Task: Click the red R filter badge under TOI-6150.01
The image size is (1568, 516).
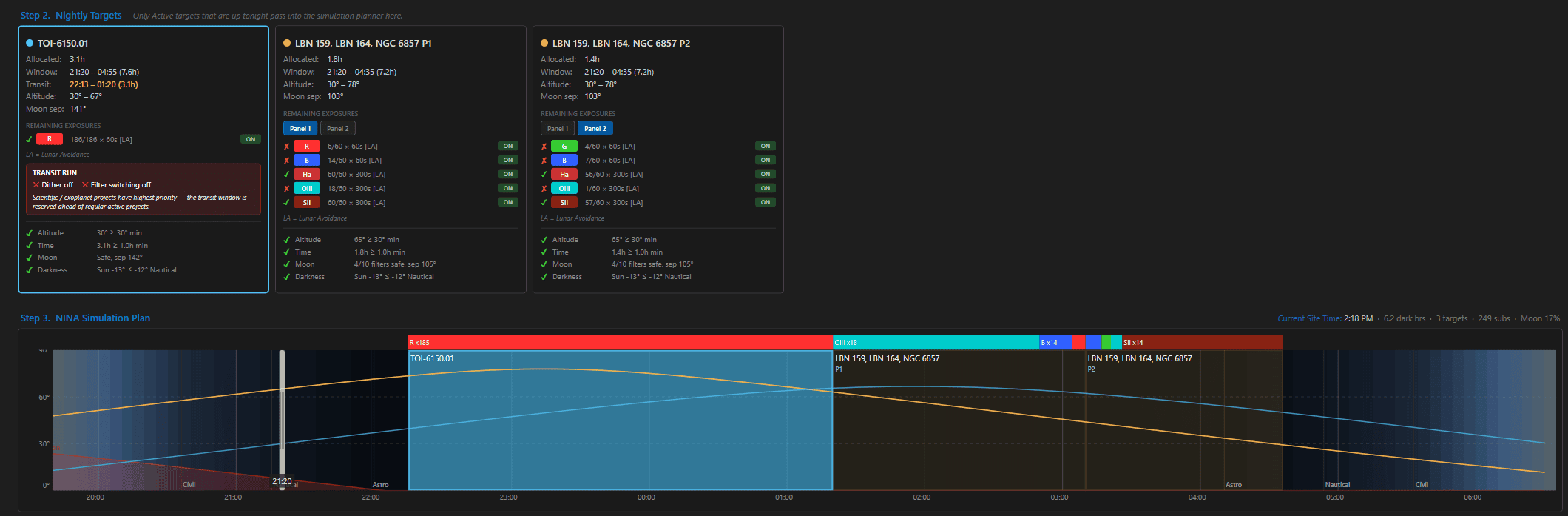Action: tap(50, 139)
